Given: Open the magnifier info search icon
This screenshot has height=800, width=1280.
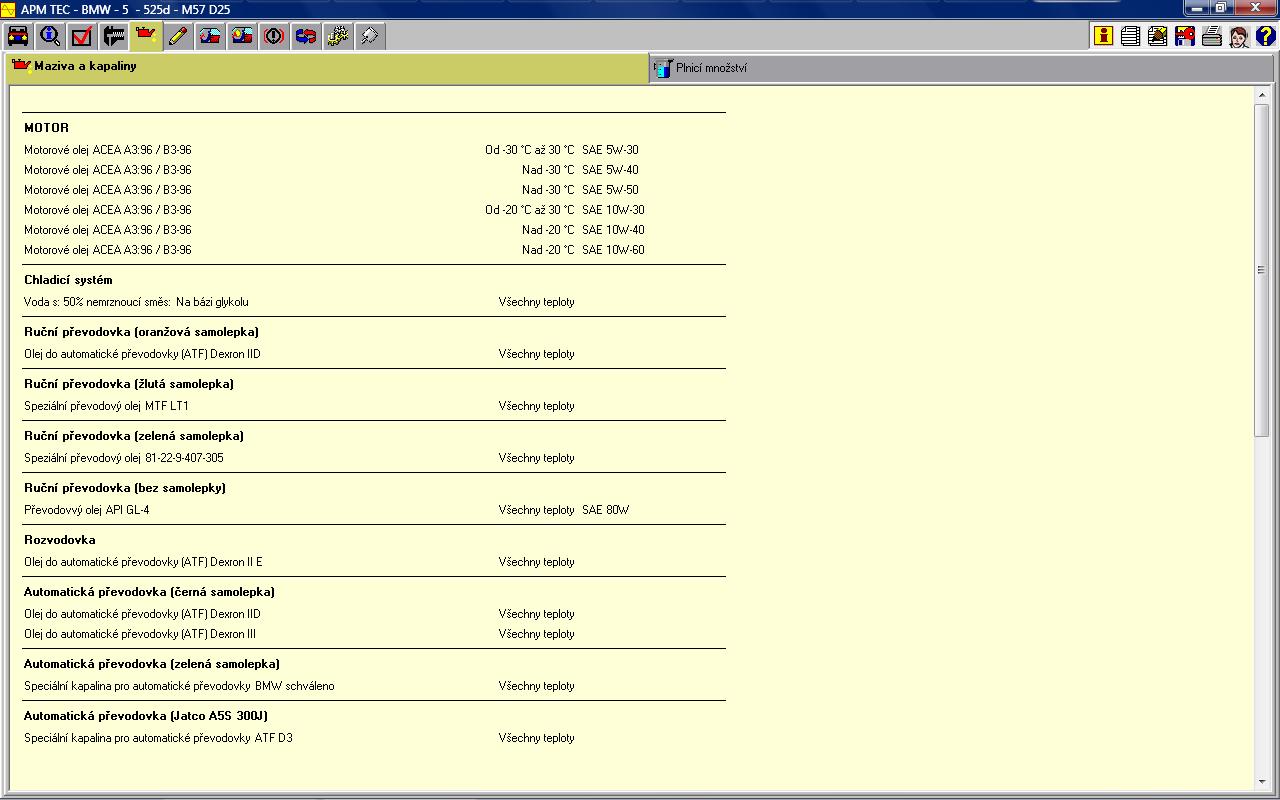Looking at the screenshot, I should pos(50,37).
